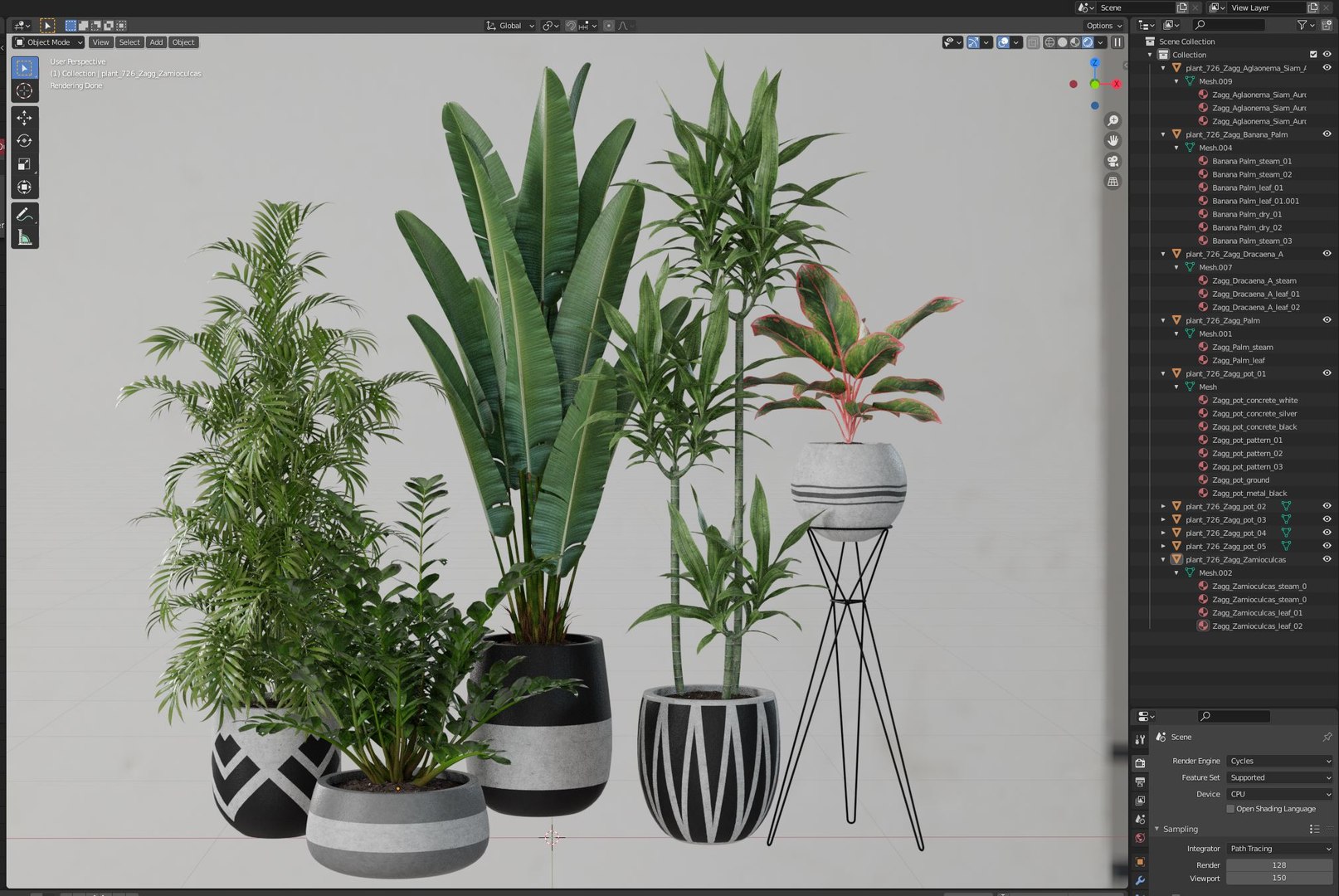Pick the Annotate tool
This screenshot has width=1339, height=896.
24,215
